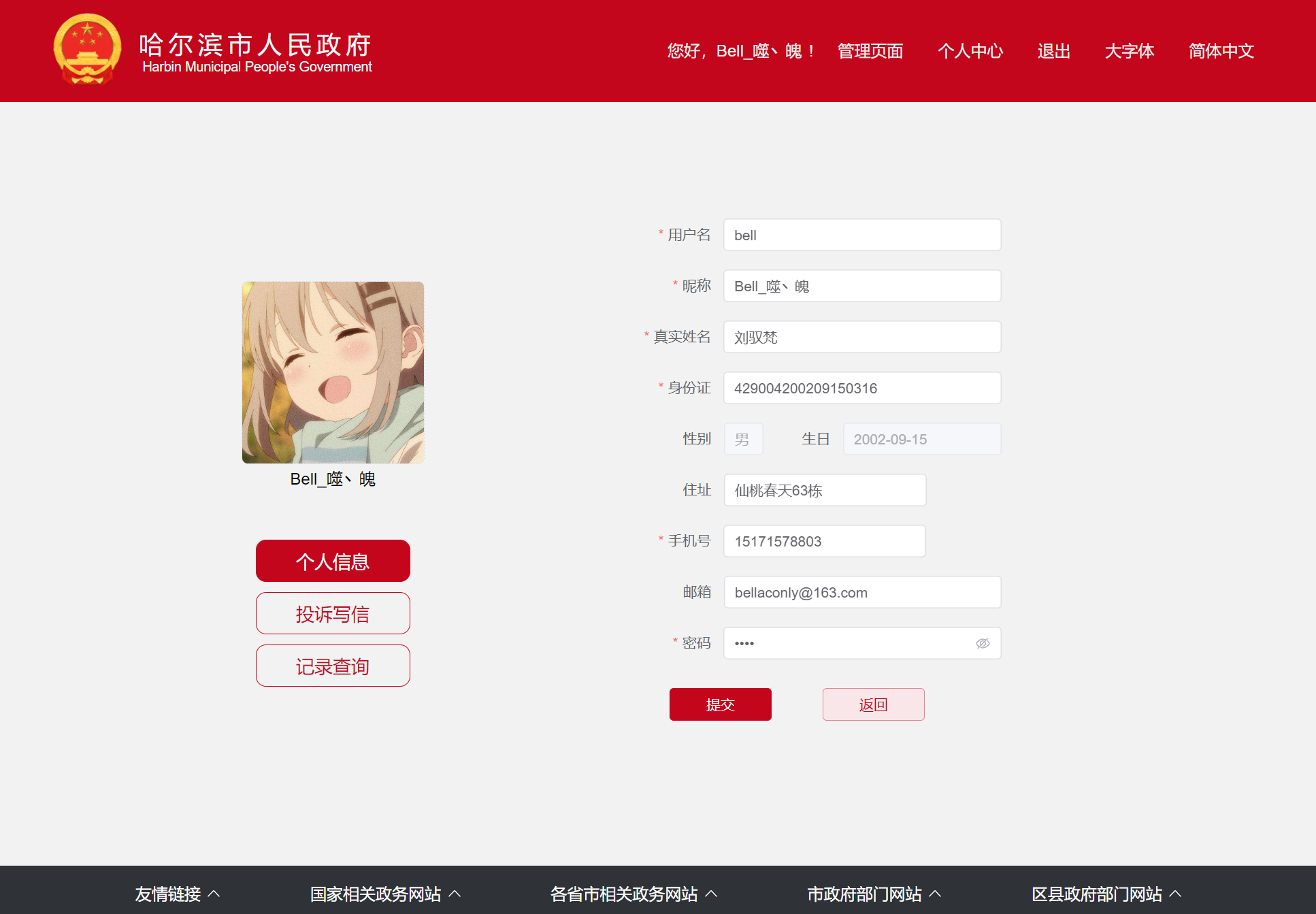Click 退出 to log out
Screen dimensions: 1316x914
tap(1053, 51)
